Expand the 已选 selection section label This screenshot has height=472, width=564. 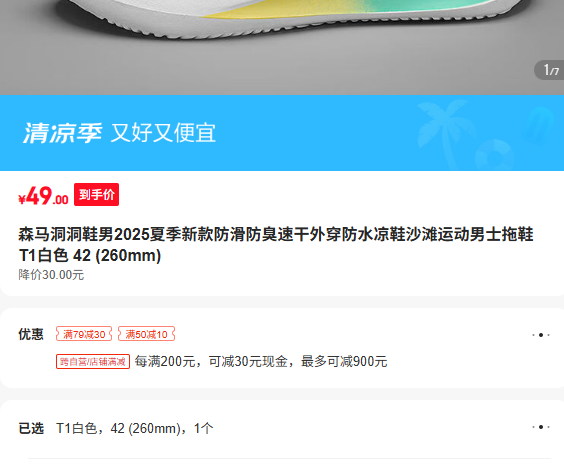pyautogui.click(x=31, y=428)
